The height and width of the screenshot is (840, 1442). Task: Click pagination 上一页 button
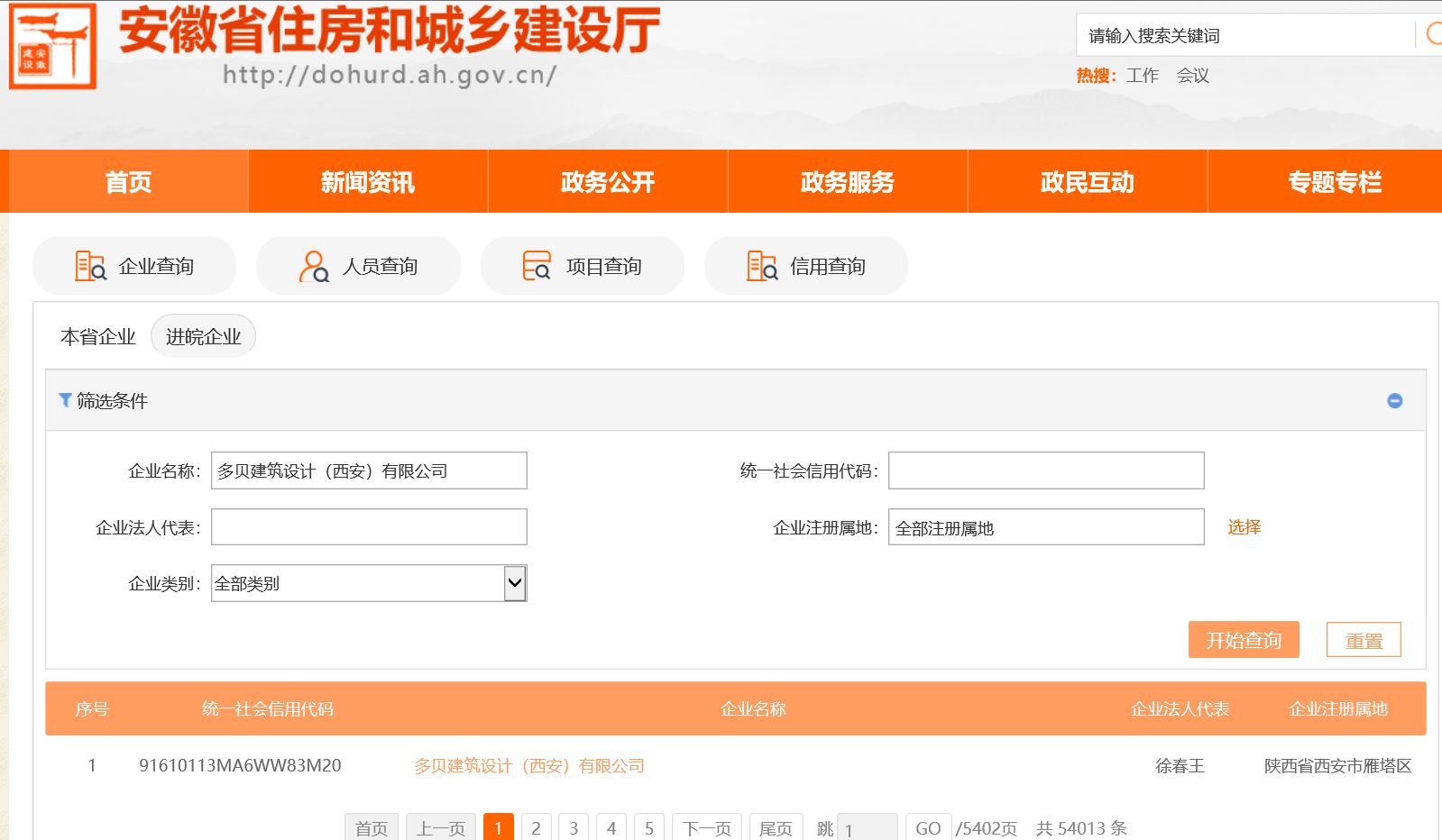441,827
